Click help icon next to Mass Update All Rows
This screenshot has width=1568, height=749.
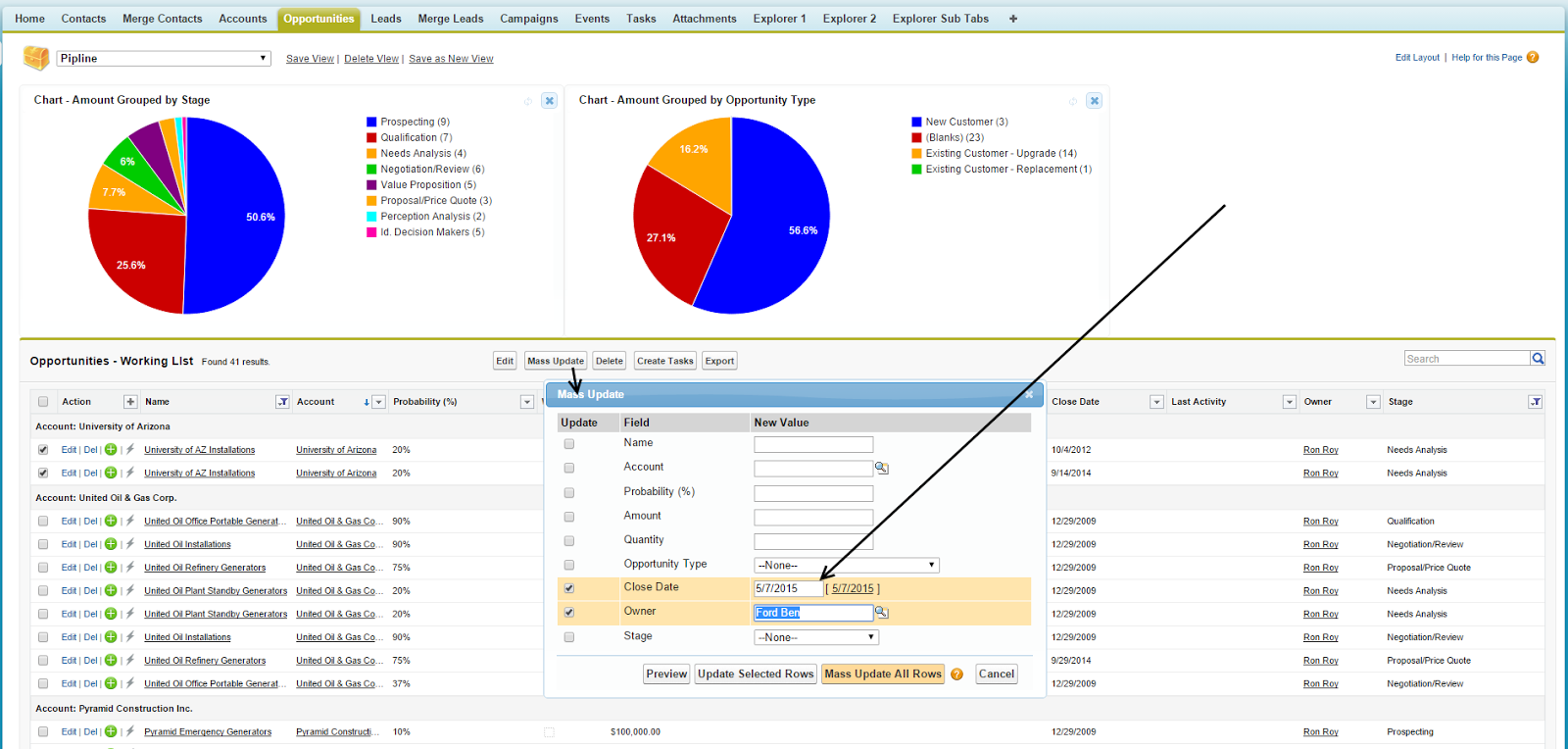[956, 674]
